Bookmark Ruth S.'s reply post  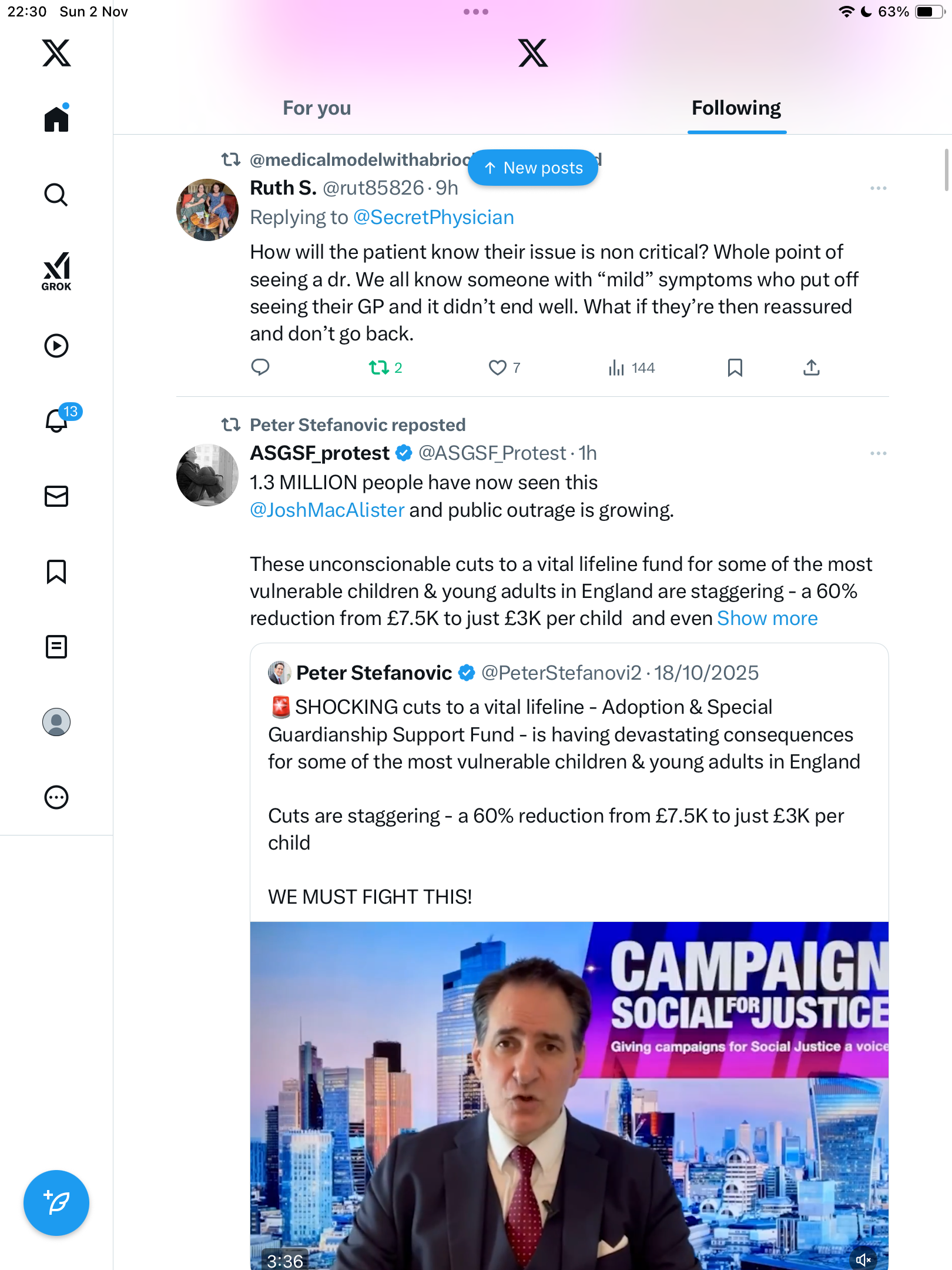[x=735, y=368]
